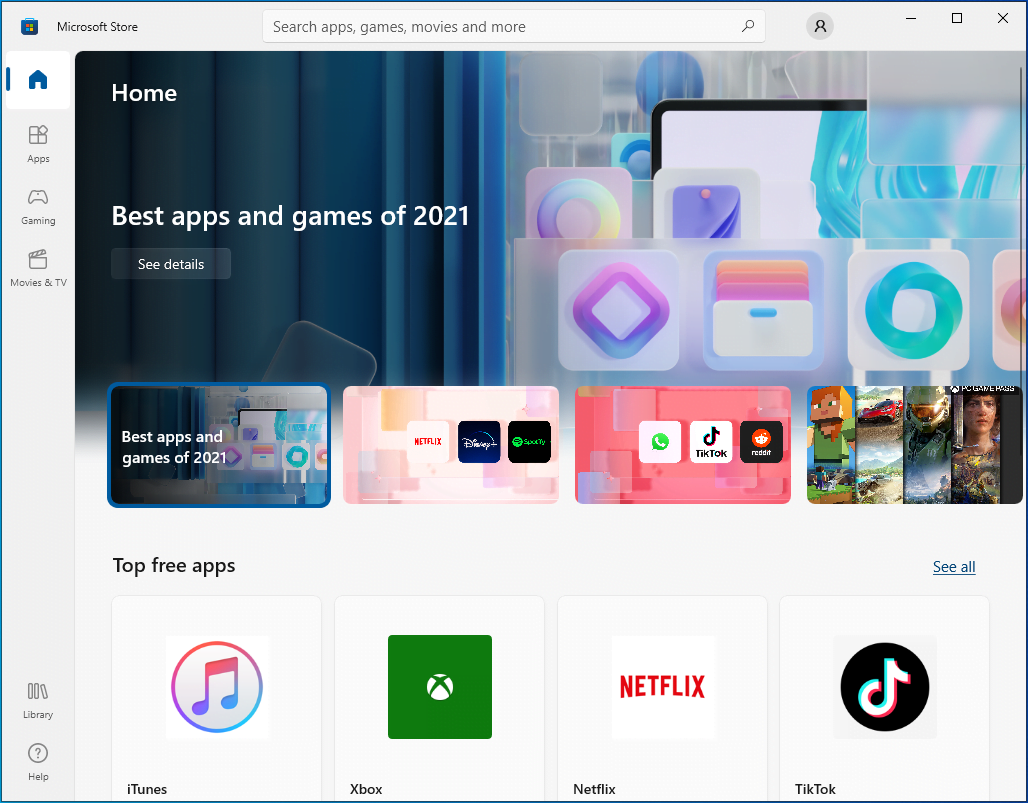Viewport: 1028px width, 803px height.
Task: Select Best apps and games of 2021 thumbnail
Action: (x=219, y=445)
